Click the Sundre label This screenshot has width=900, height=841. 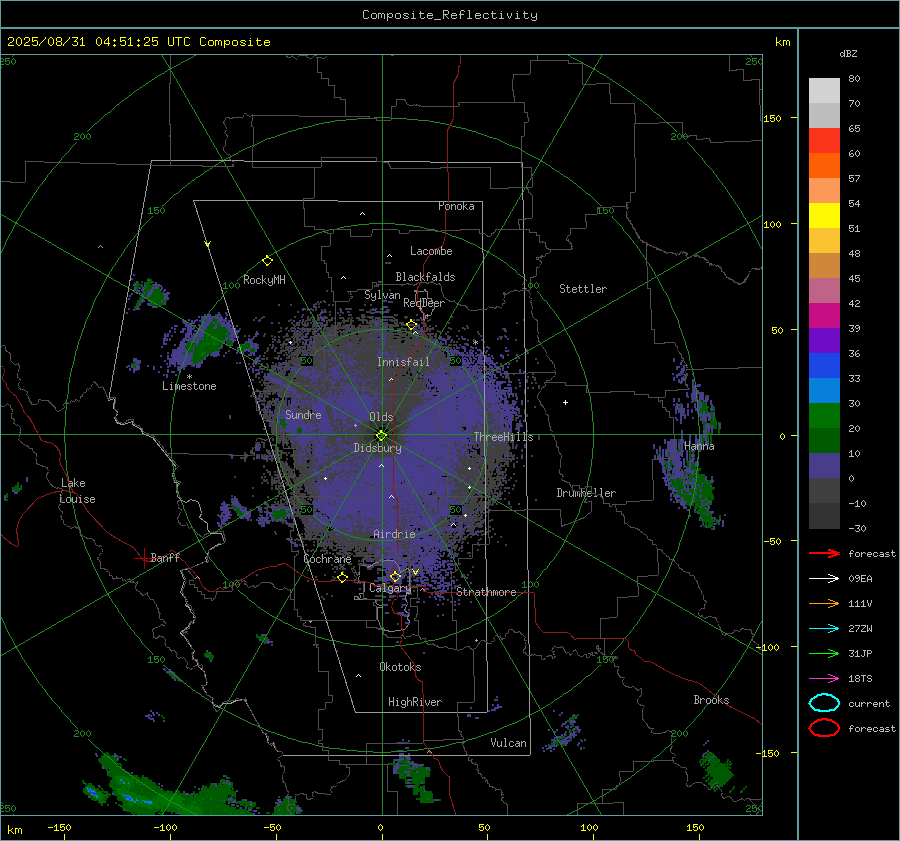coord(303,414)
